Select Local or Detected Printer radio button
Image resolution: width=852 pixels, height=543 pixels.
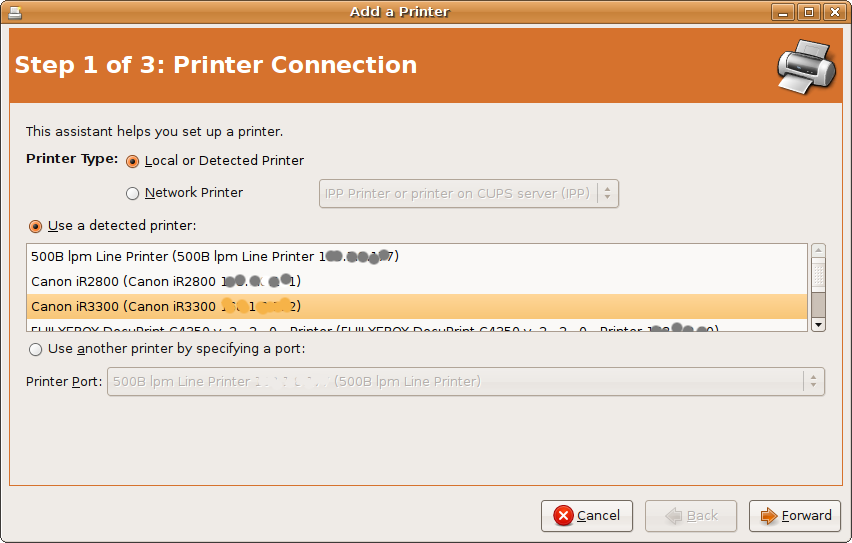pos(132,161)
